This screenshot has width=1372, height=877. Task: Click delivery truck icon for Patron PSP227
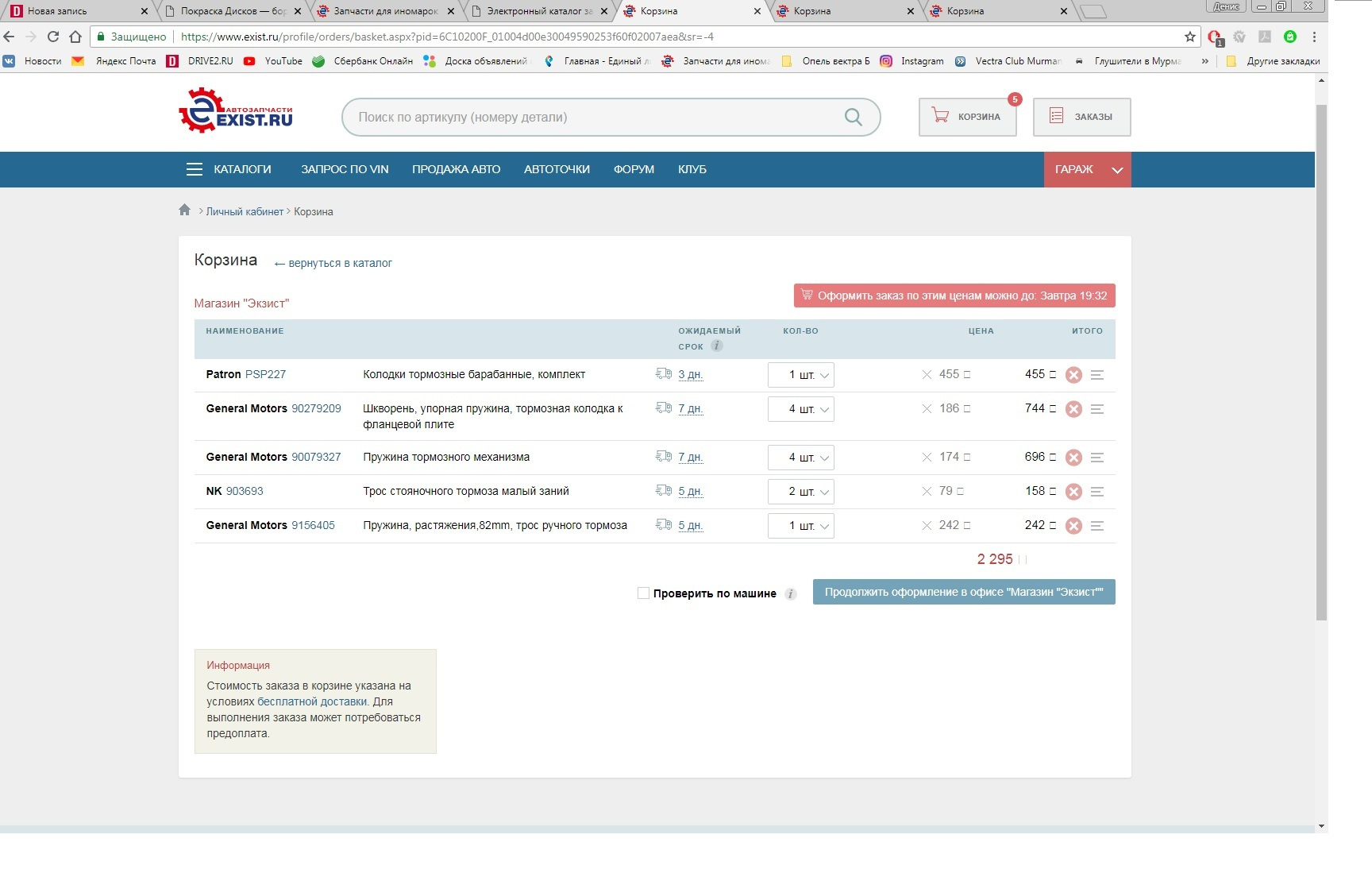[664, 373]
